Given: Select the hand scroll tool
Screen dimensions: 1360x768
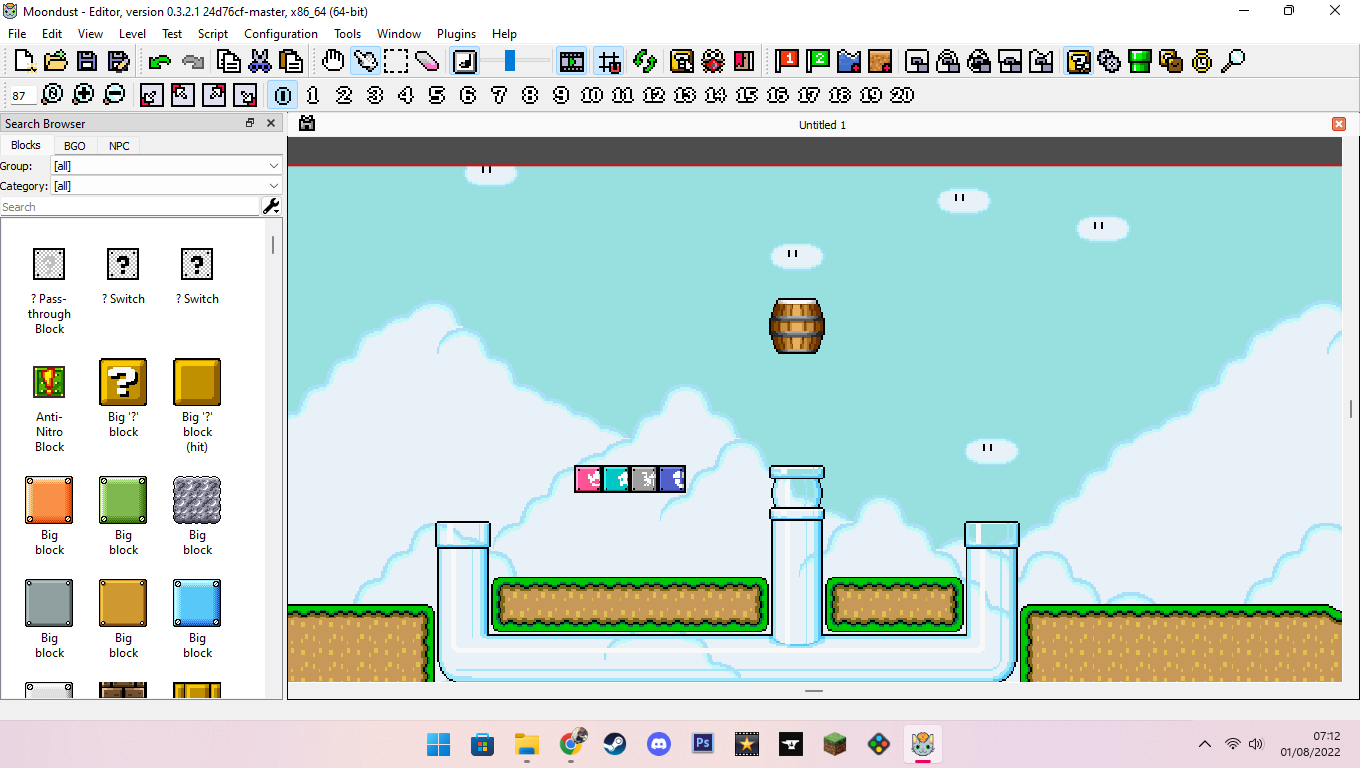Looking at the screenshot, I should pos(334,62).
